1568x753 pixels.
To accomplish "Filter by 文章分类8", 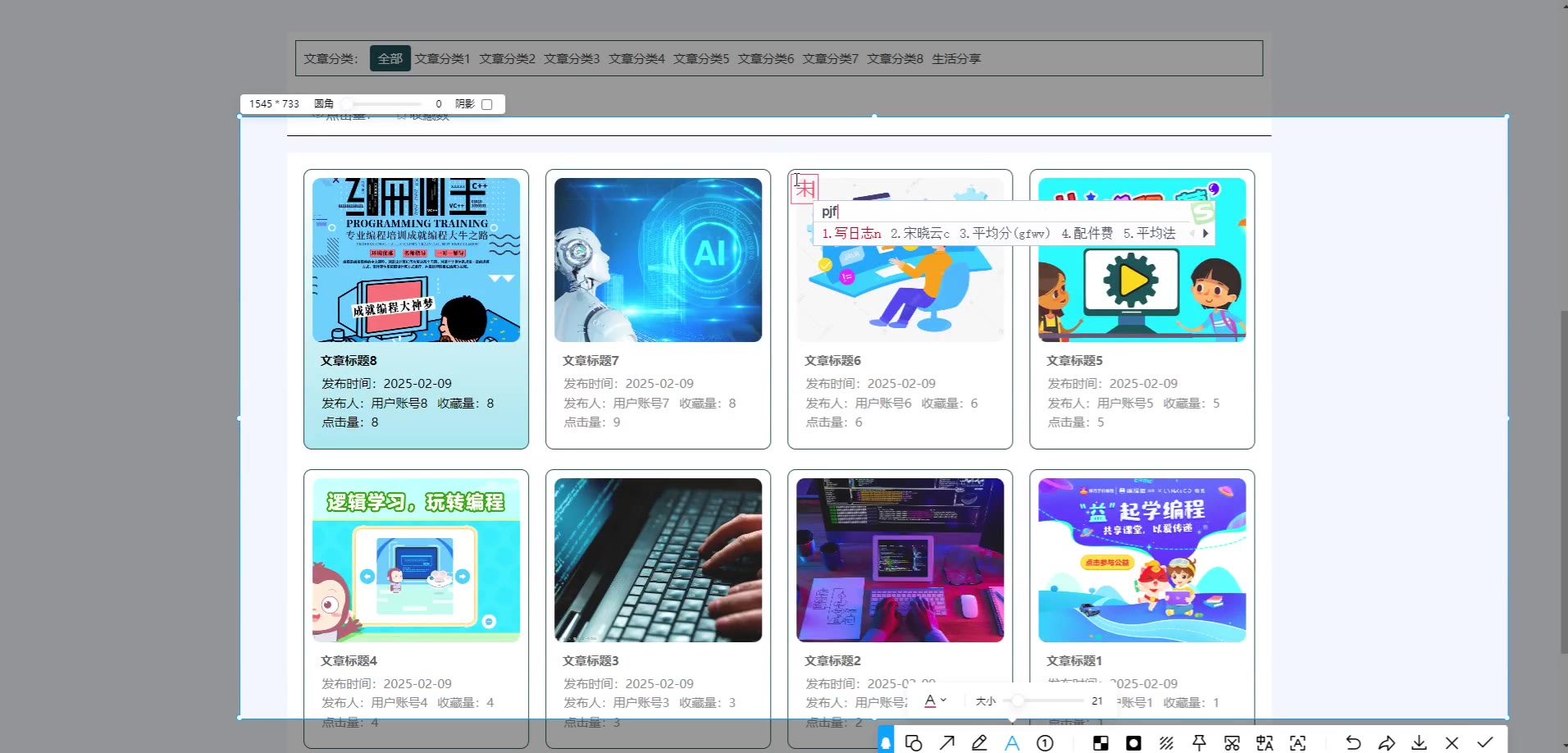I will click(895, 58).
